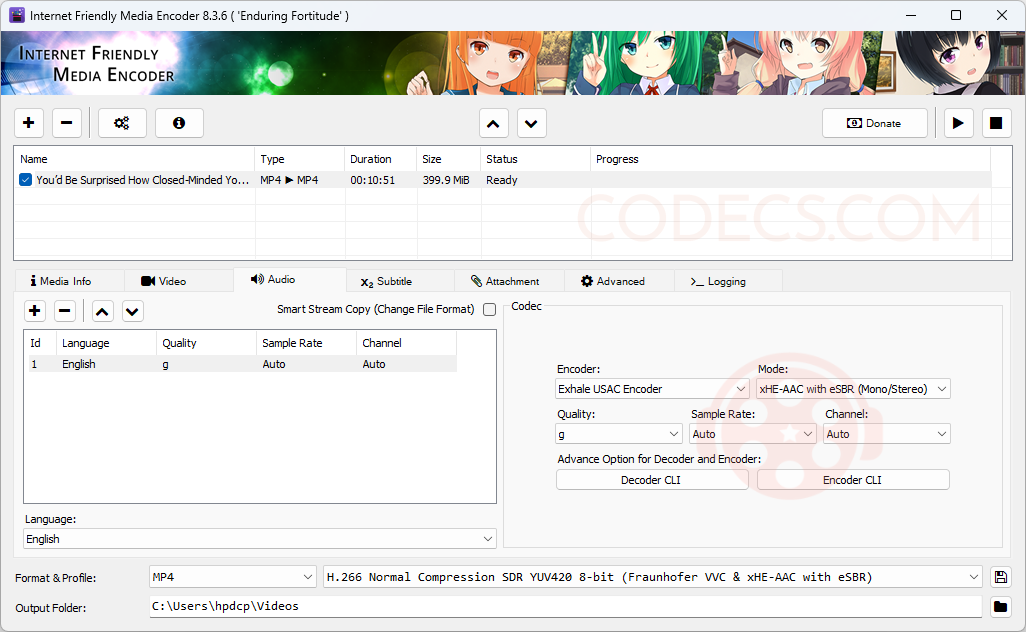Remove the selected audio stream

tap(65, 311)
